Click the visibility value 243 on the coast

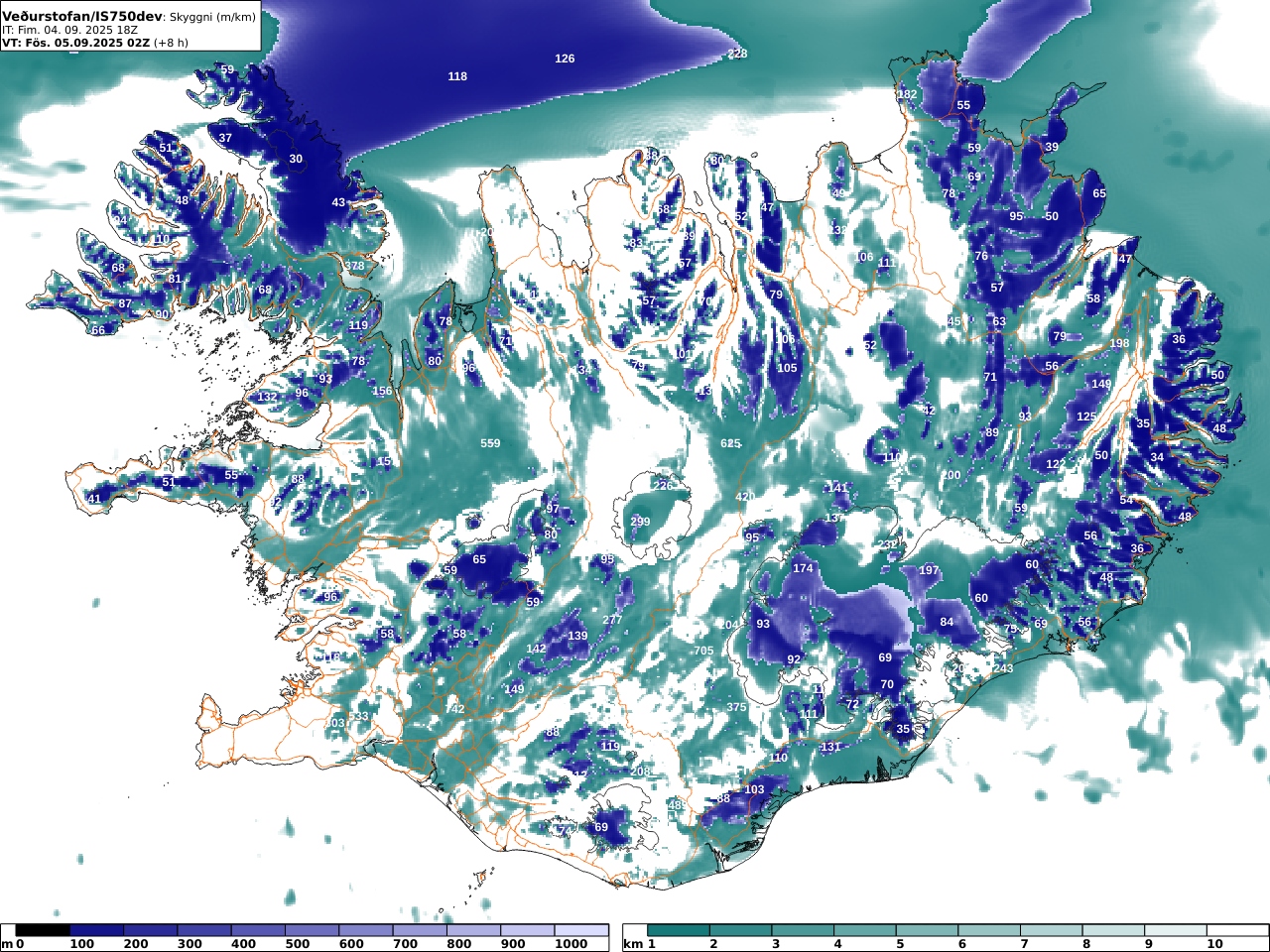[x=1003, y=668]
